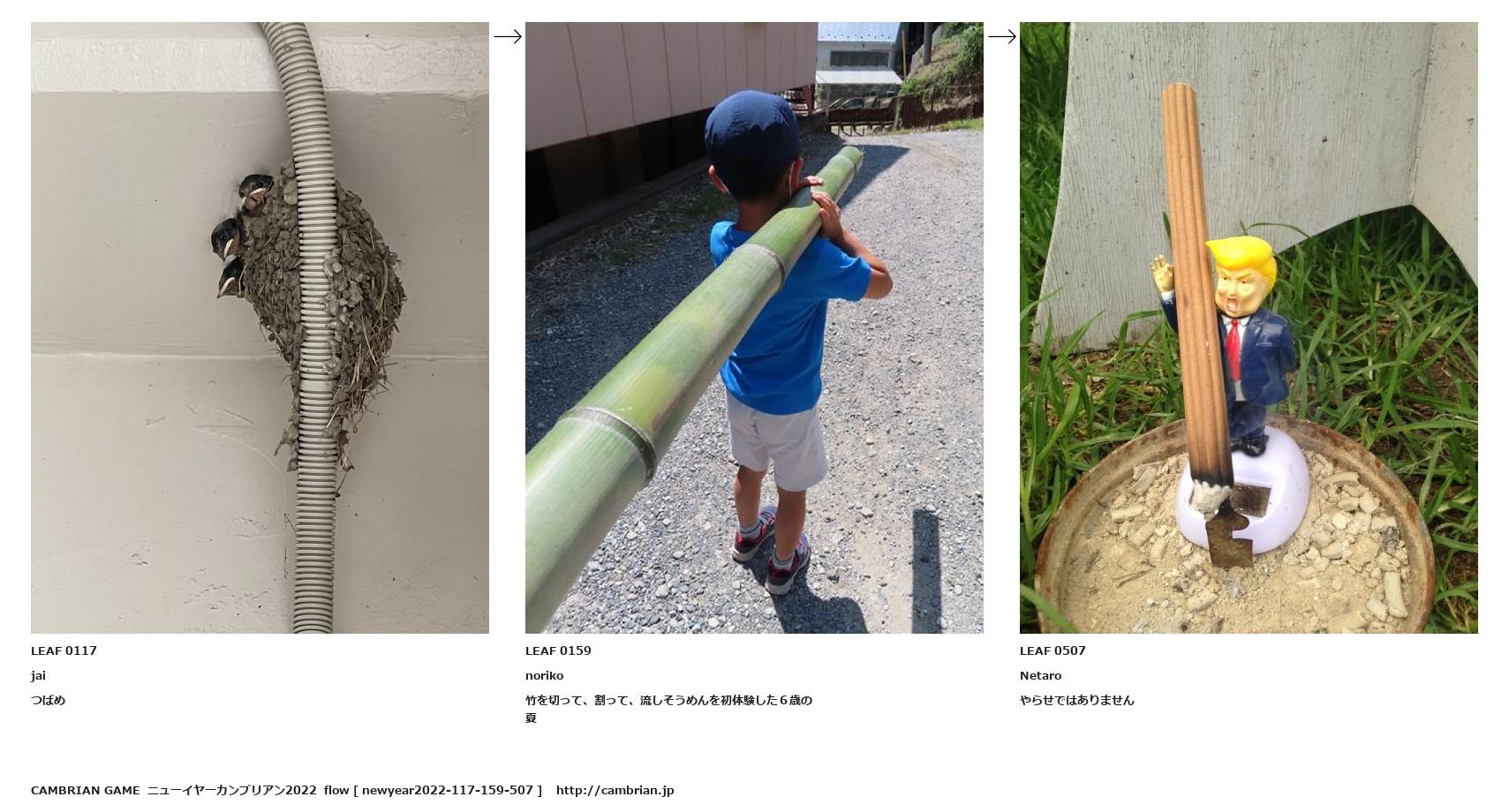Click the LEAF 0117 label
This screenshot has width=1509, height=812.
point(64,650)
